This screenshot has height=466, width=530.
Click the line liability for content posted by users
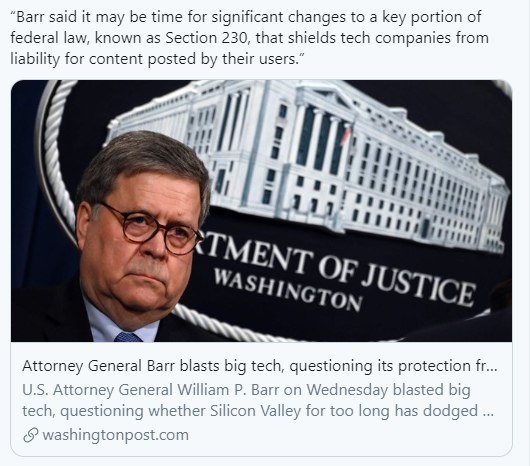pyautogui.click(x=158, y=59)
